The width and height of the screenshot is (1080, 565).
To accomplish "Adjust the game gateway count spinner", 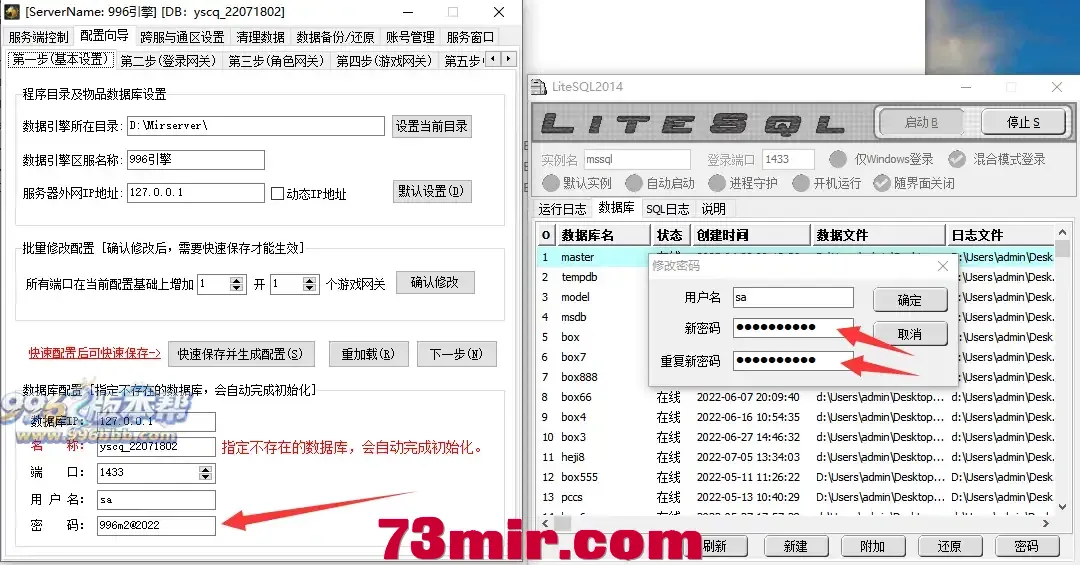I will (310, 284).
